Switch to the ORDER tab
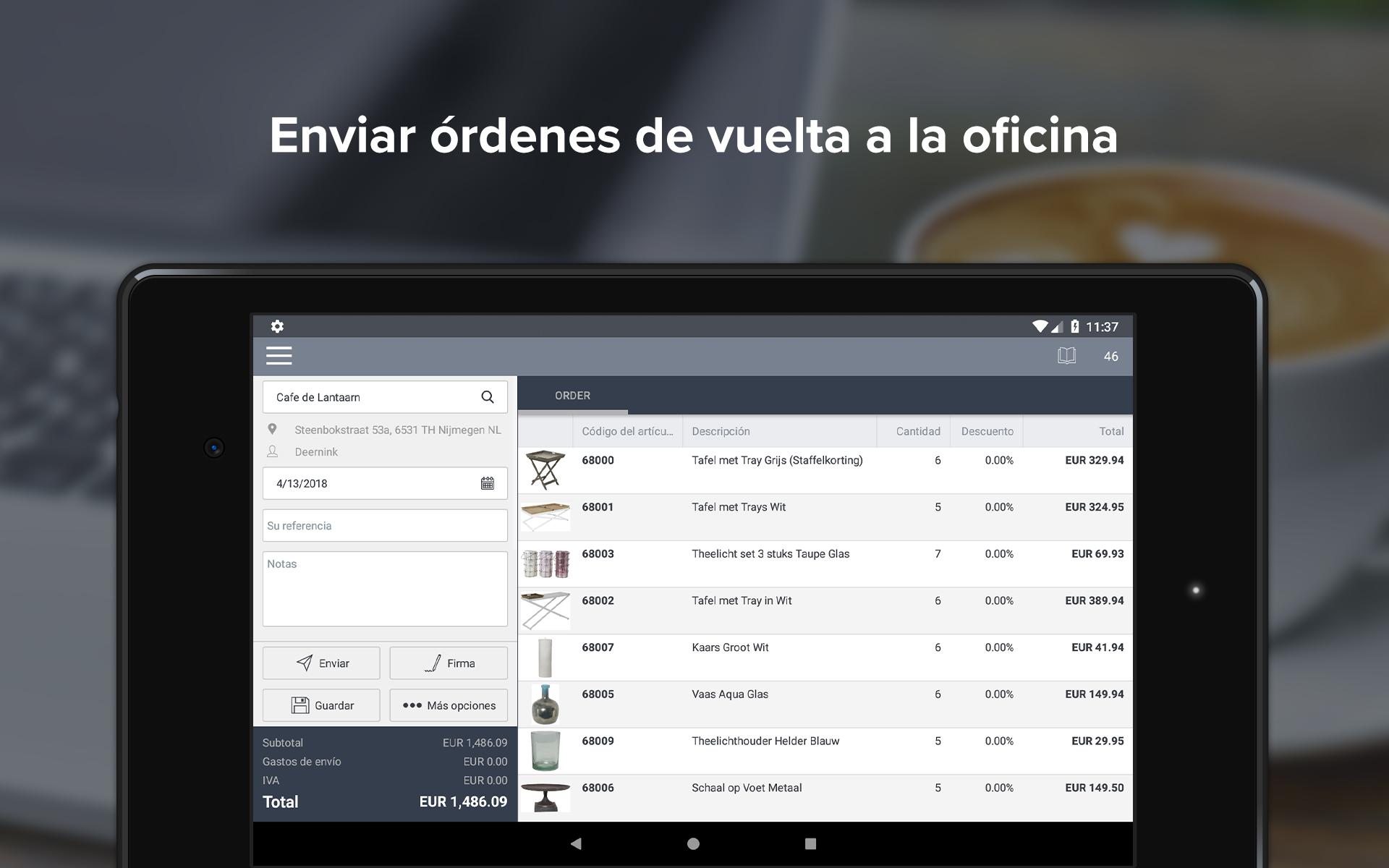 [572, 396]
